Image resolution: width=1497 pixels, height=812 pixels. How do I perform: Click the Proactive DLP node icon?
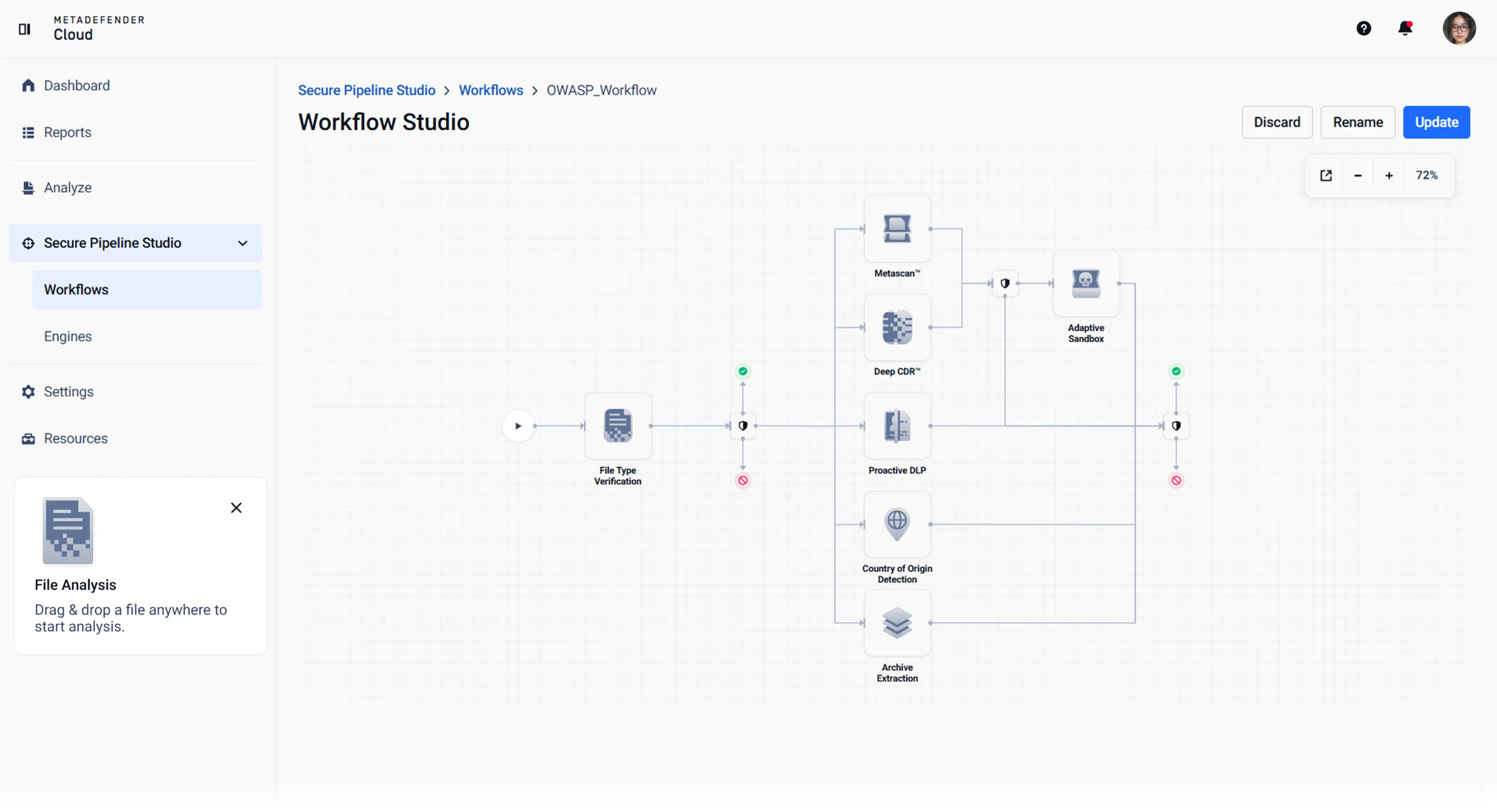pyautogui.click(x=897, y=426)
